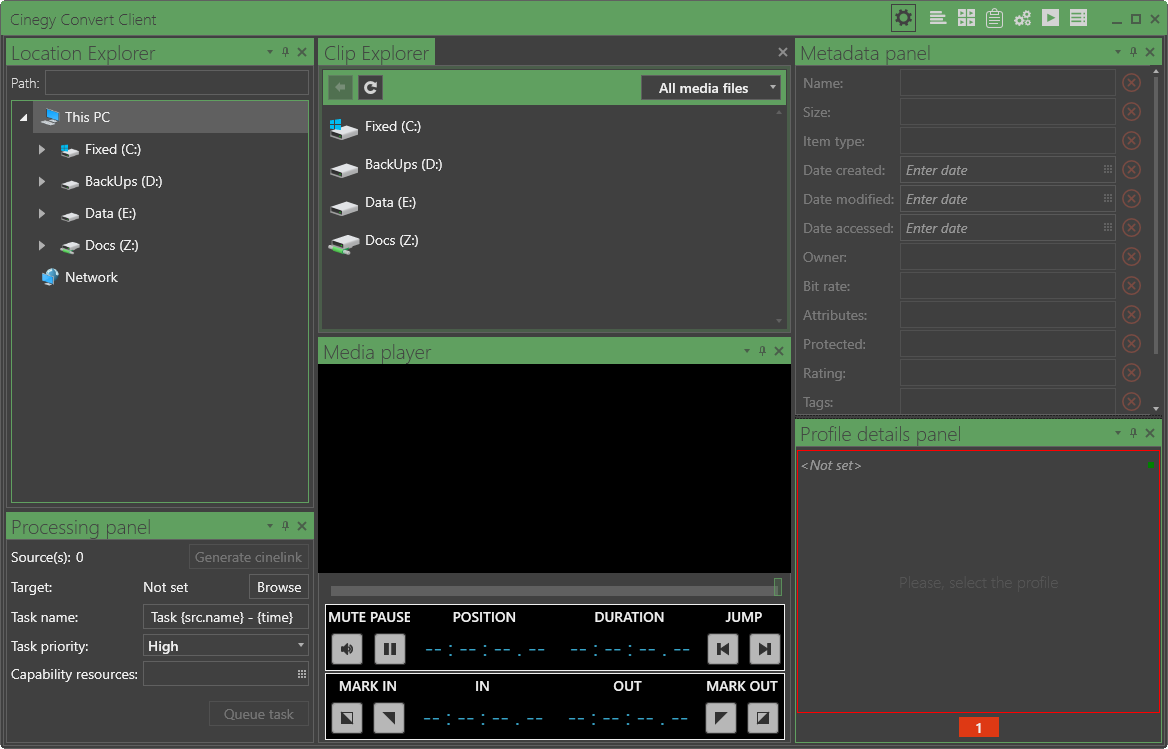This screenshot has width=1168, height=749.
Task: Open the Capability resources selector grid icon
Action: [x=302, y=675]
